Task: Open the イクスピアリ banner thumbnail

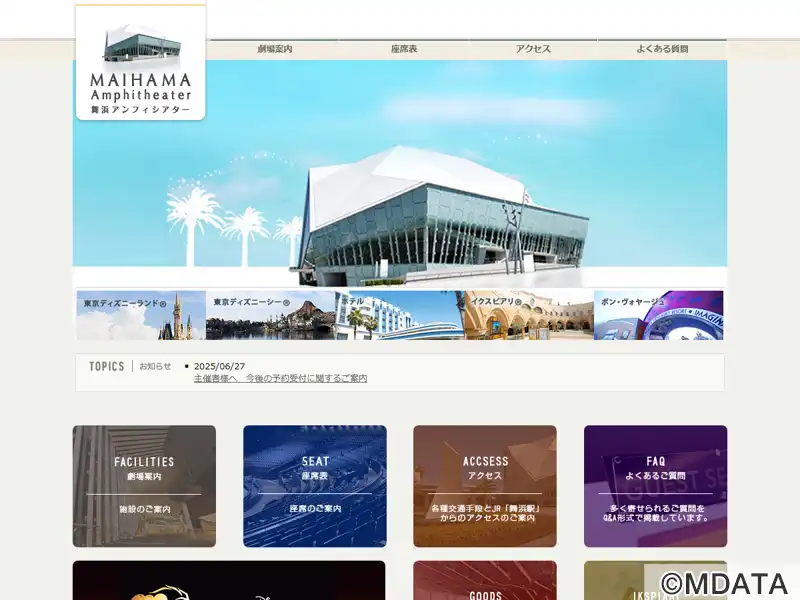Action: pyautogui.click(x=529, y=316)
